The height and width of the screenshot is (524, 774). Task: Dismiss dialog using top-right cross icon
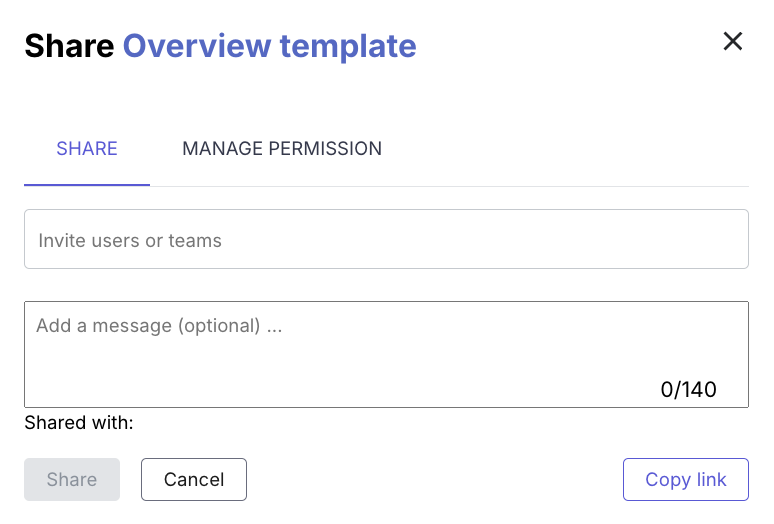pyautogui.click(x=733, y=41)
